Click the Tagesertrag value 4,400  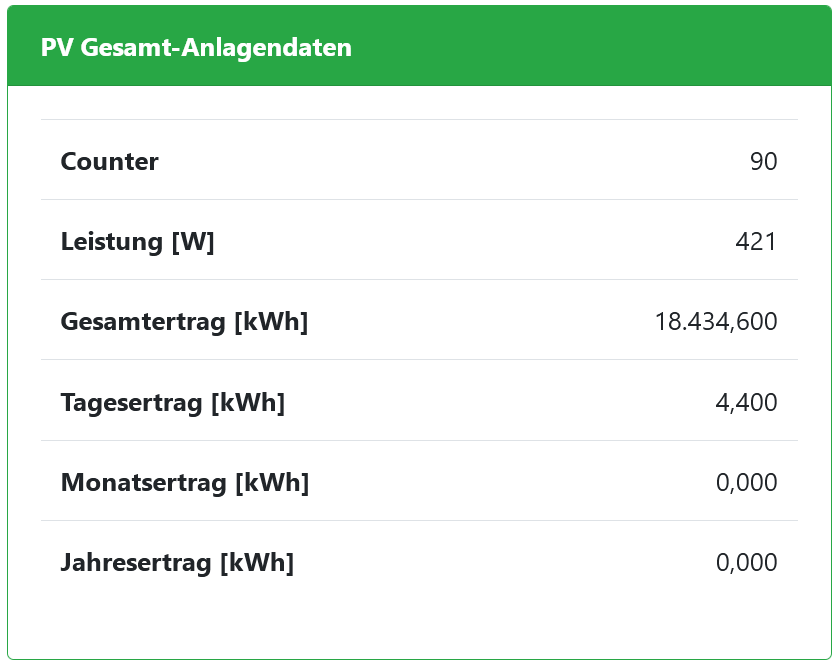point(746,402)
